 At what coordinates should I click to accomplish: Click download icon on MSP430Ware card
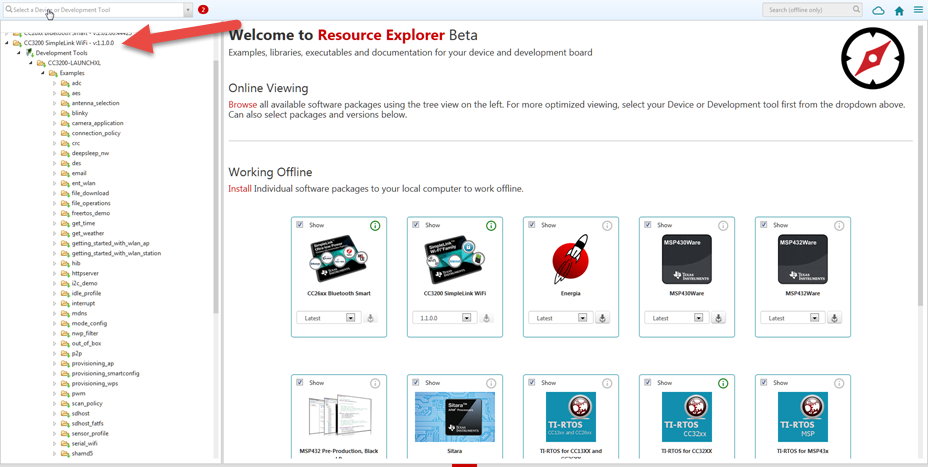pyautogui.click(x=718, y=318)
